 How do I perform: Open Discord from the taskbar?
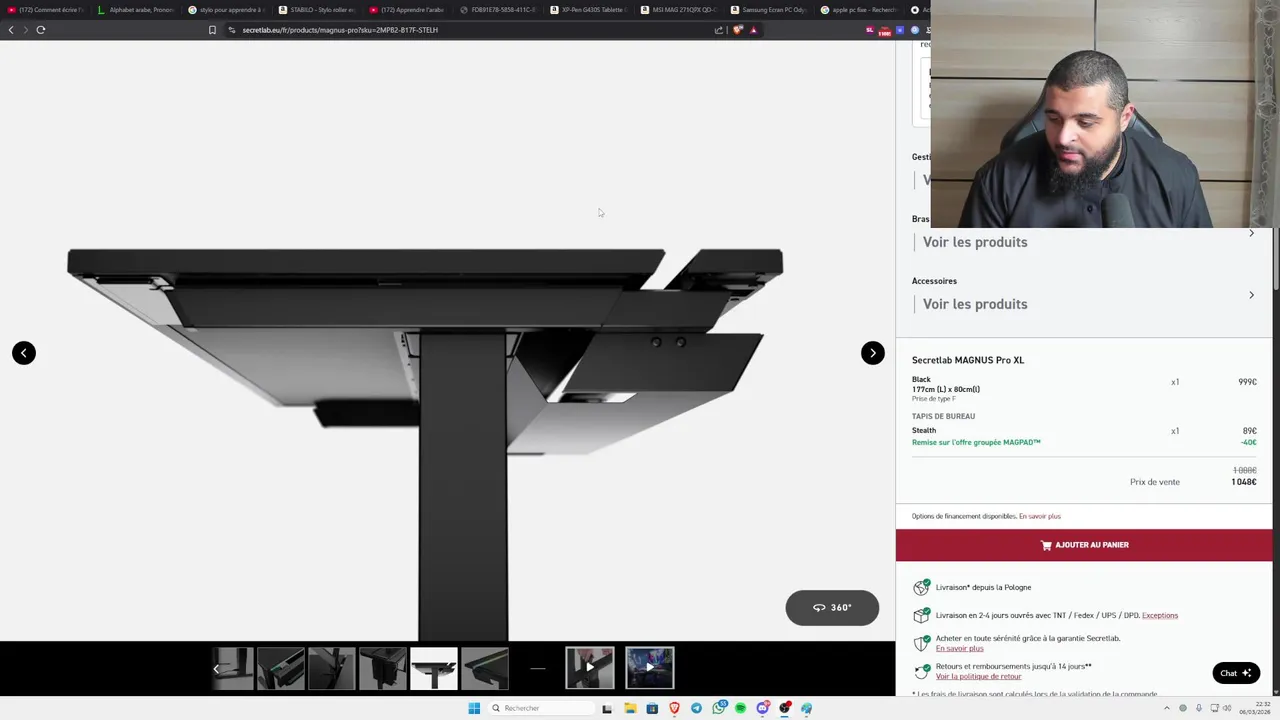763,708
